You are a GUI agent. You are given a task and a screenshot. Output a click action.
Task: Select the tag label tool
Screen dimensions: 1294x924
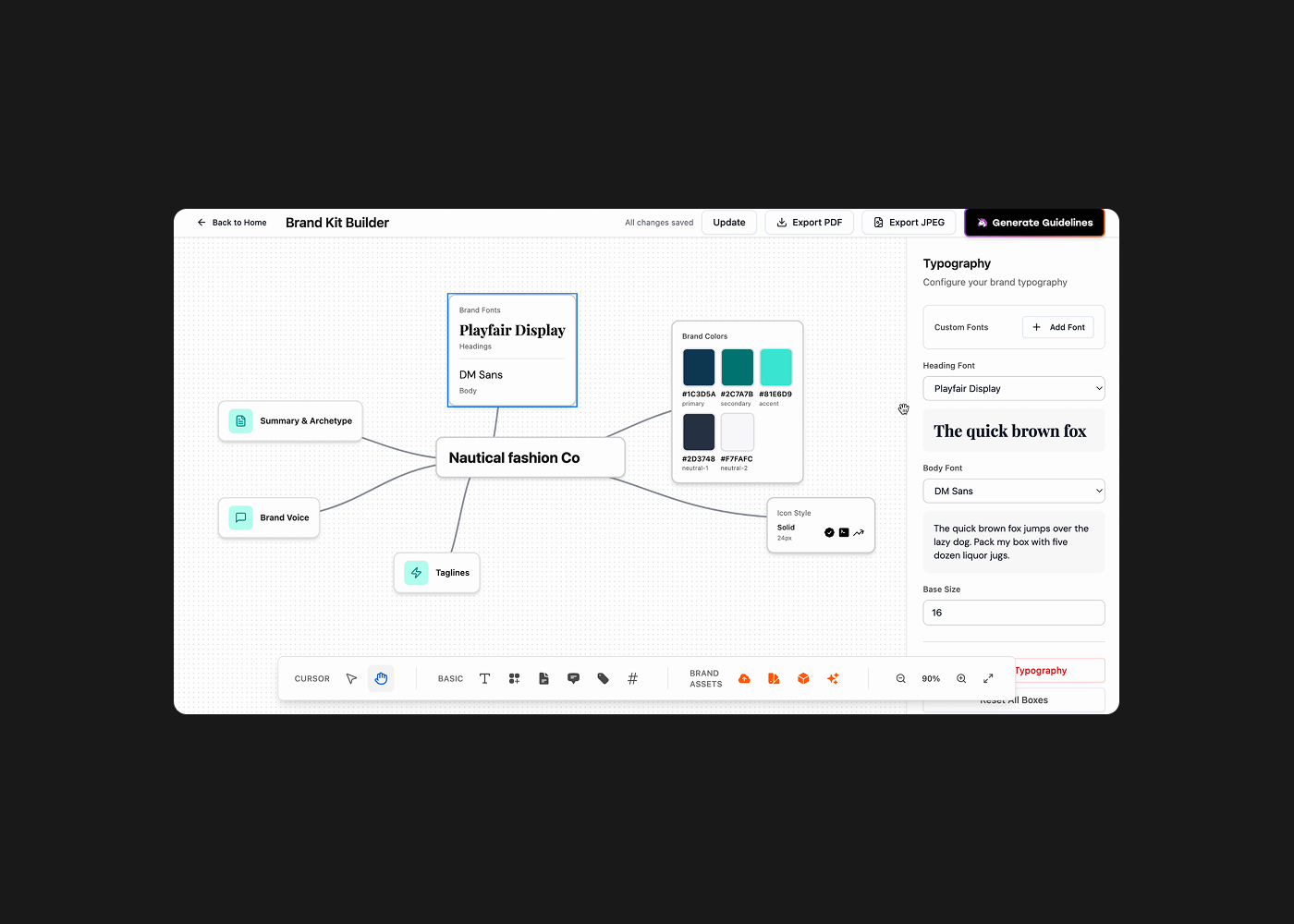pyautogui.click(x=603, y=677)
